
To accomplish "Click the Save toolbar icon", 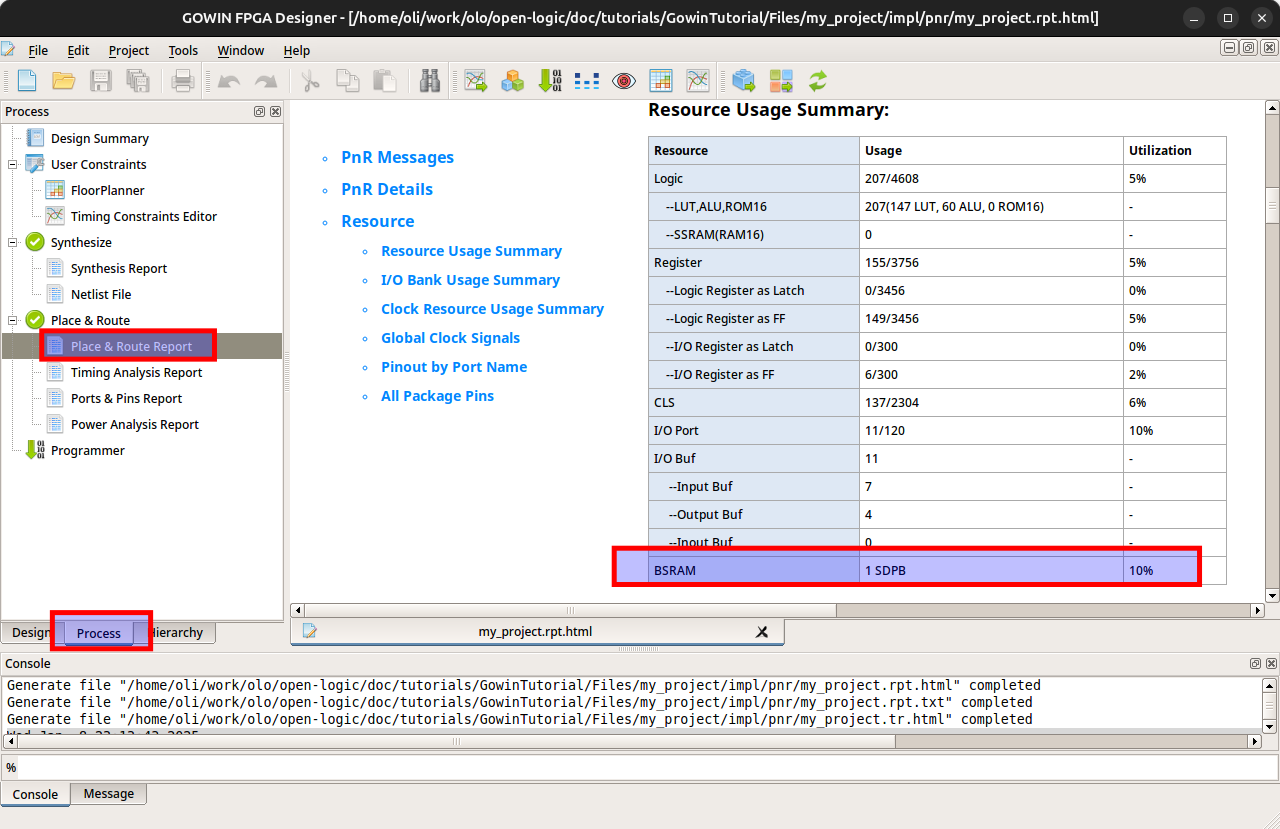I will [x=101, y=81].
